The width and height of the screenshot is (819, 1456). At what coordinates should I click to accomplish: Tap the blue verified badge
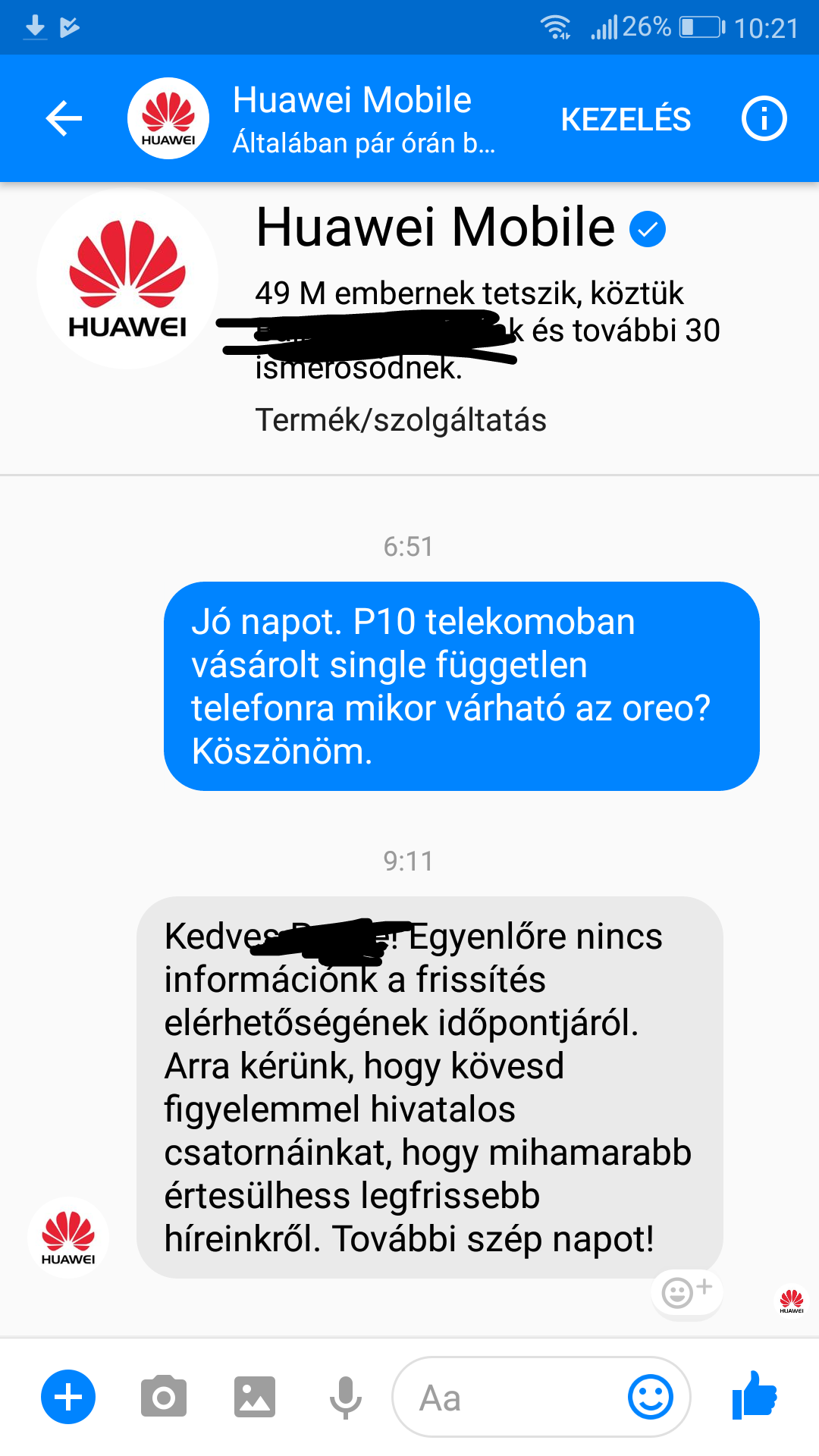(648, 229)
